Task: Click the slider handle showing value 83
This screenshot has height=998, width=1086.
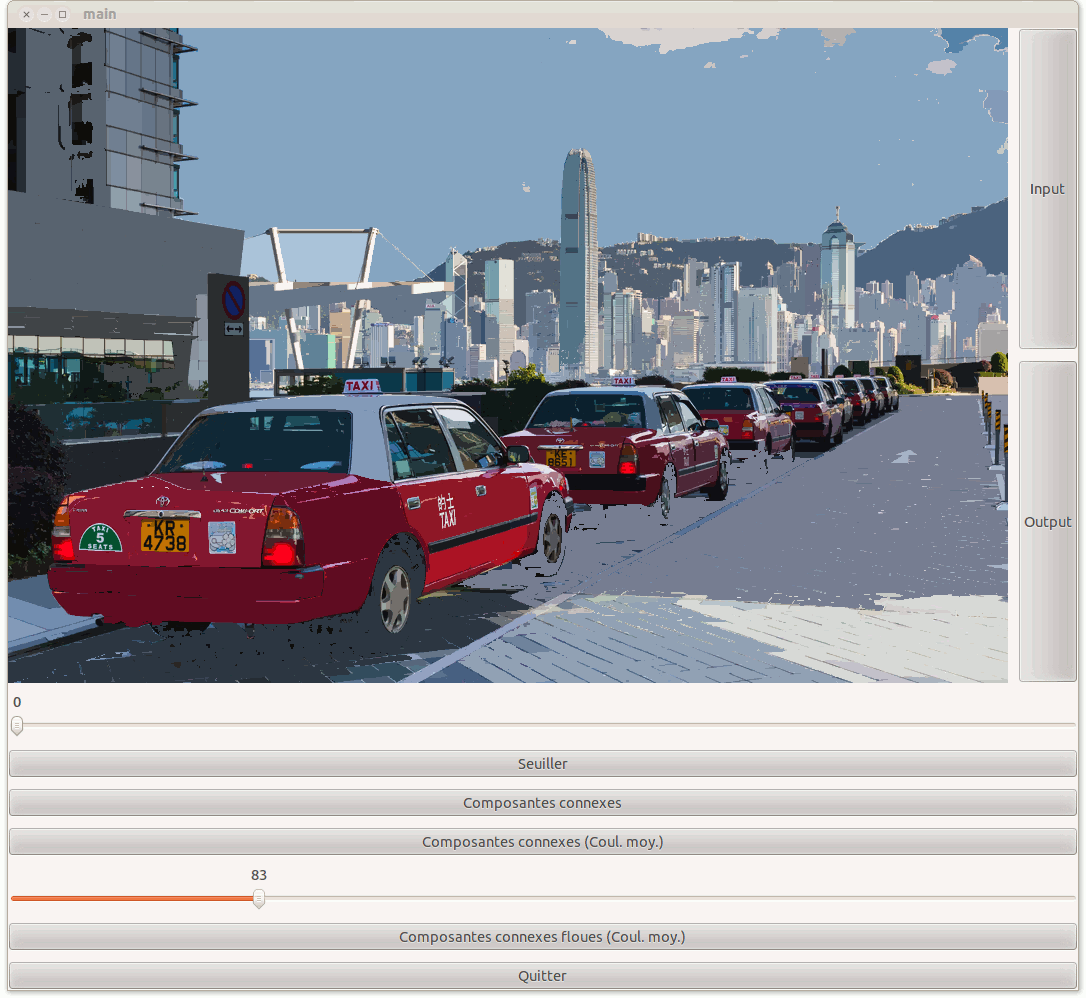Action: 259,898
